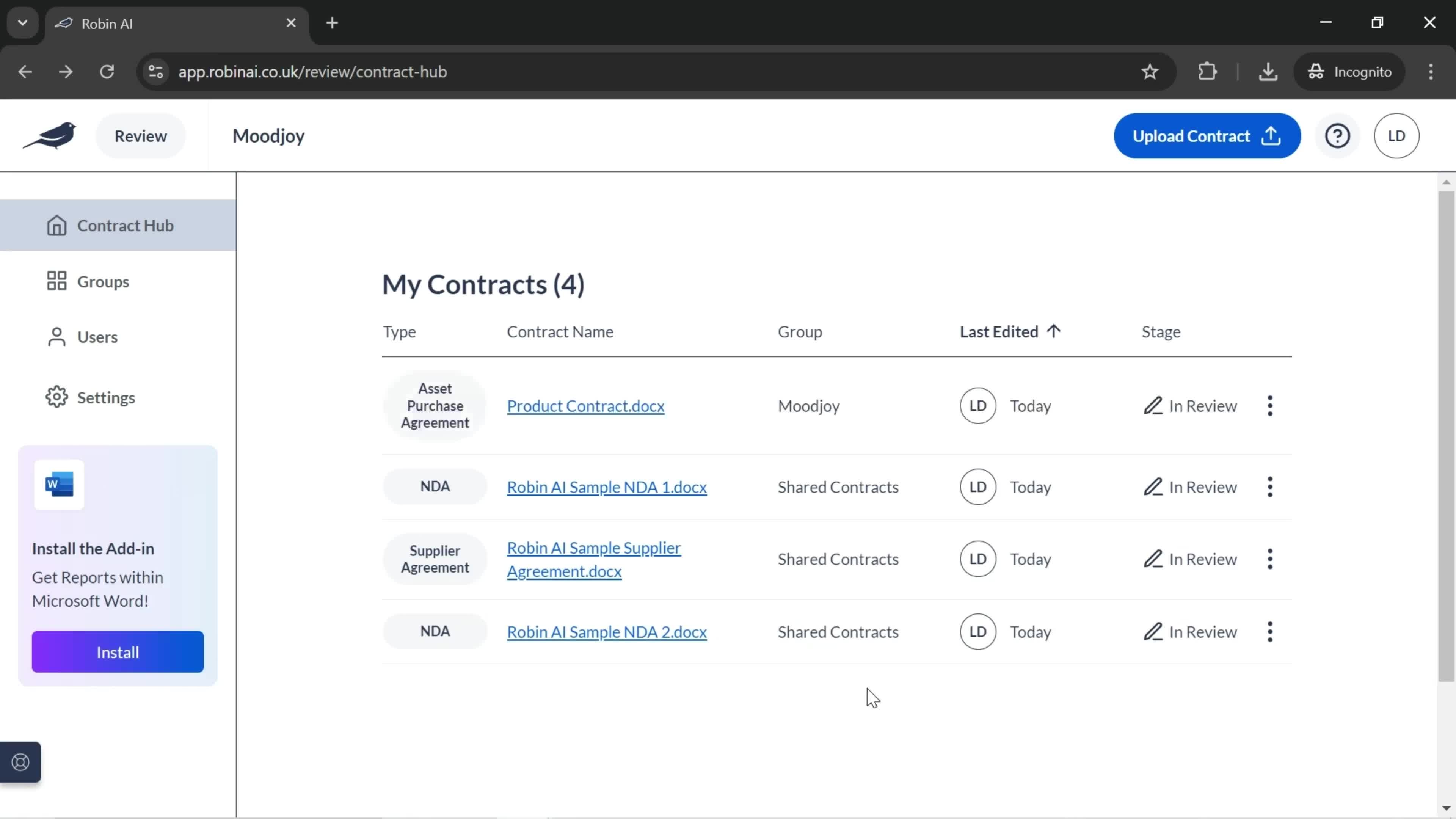Screen dimensions: 1456x819
Task: Click Moodjoy workspace label
Action: [268, 135]
